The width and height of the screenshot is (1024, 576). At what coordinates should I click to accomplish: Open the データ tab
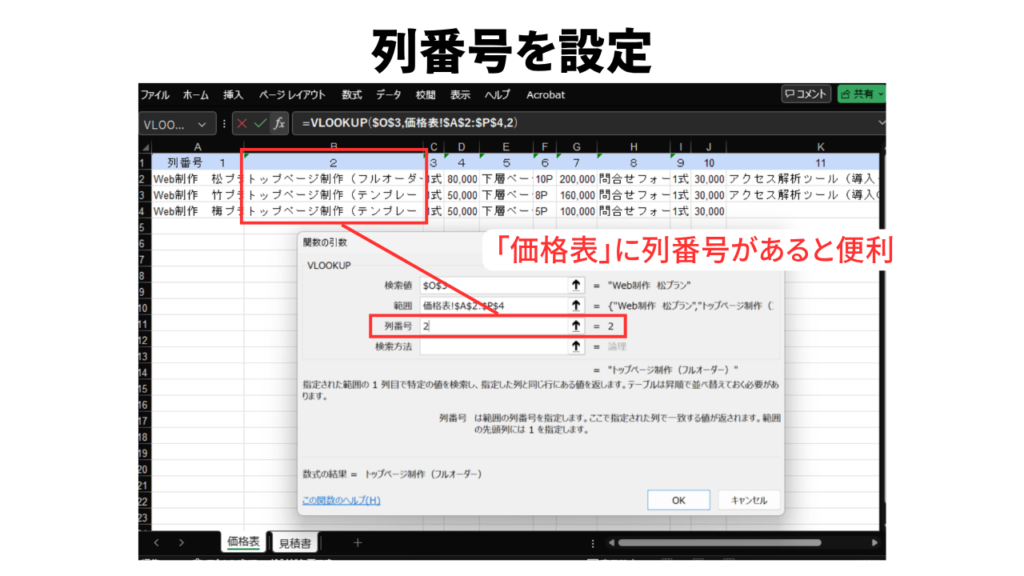389,95
